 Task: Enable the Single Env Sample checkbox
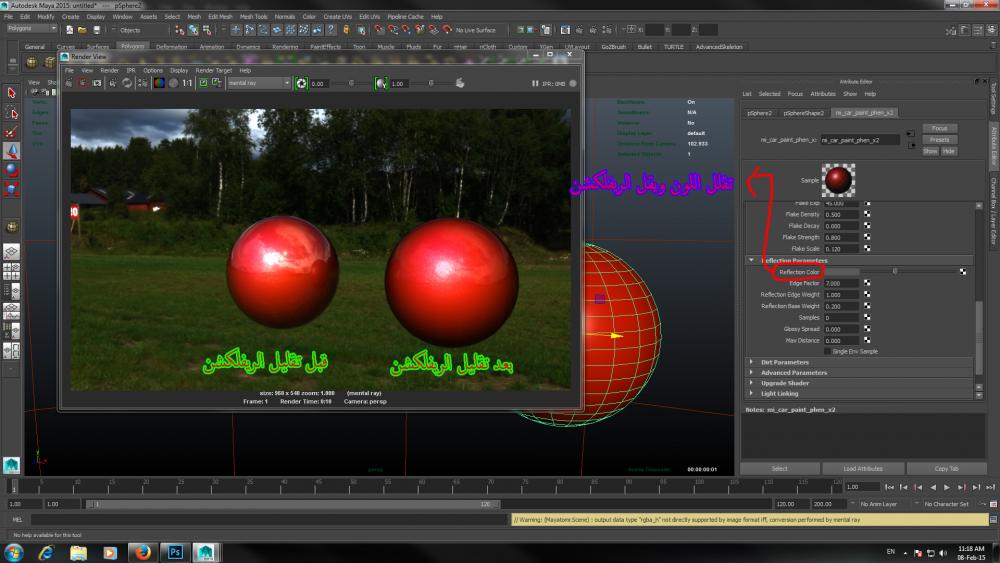(x=827, y=351)
